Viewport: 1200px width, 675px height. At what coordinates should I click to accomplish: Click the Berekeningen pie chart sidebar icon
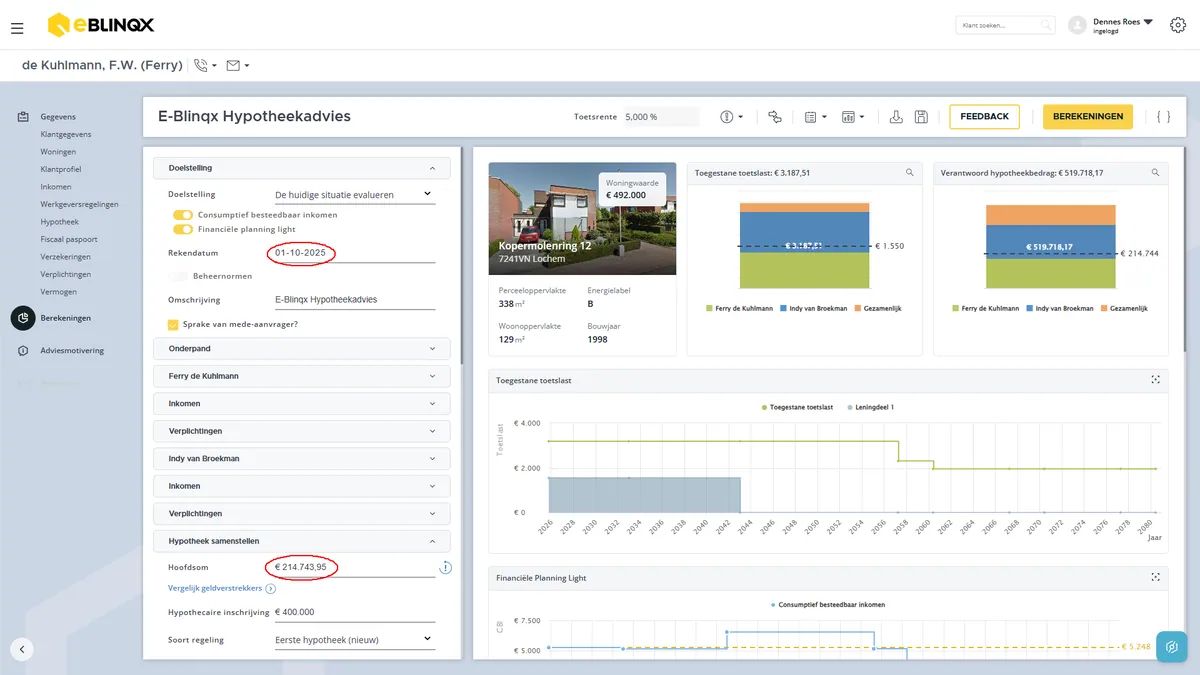[x=22, y=318]
